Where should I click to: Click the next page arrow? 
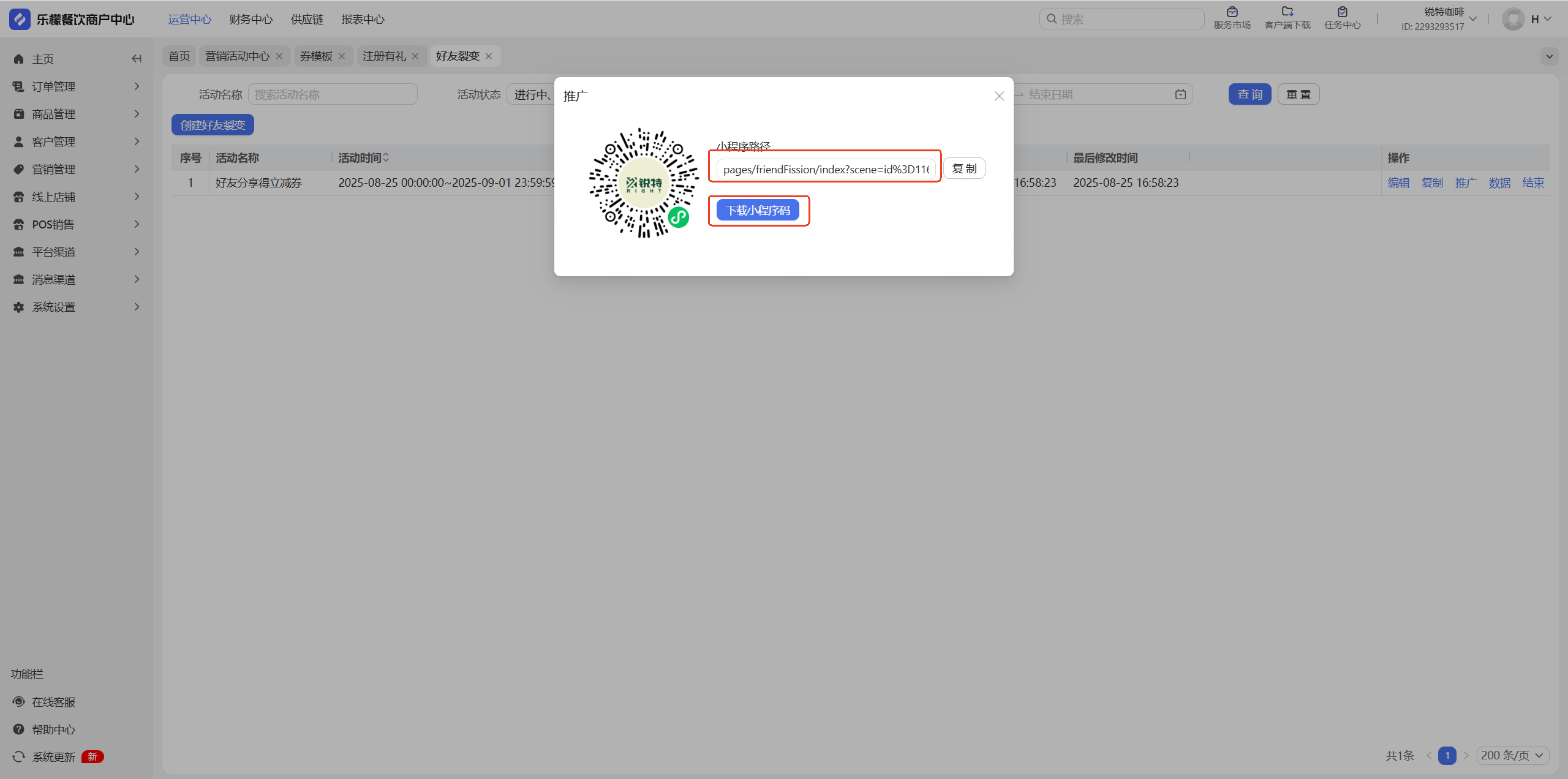1466,755
